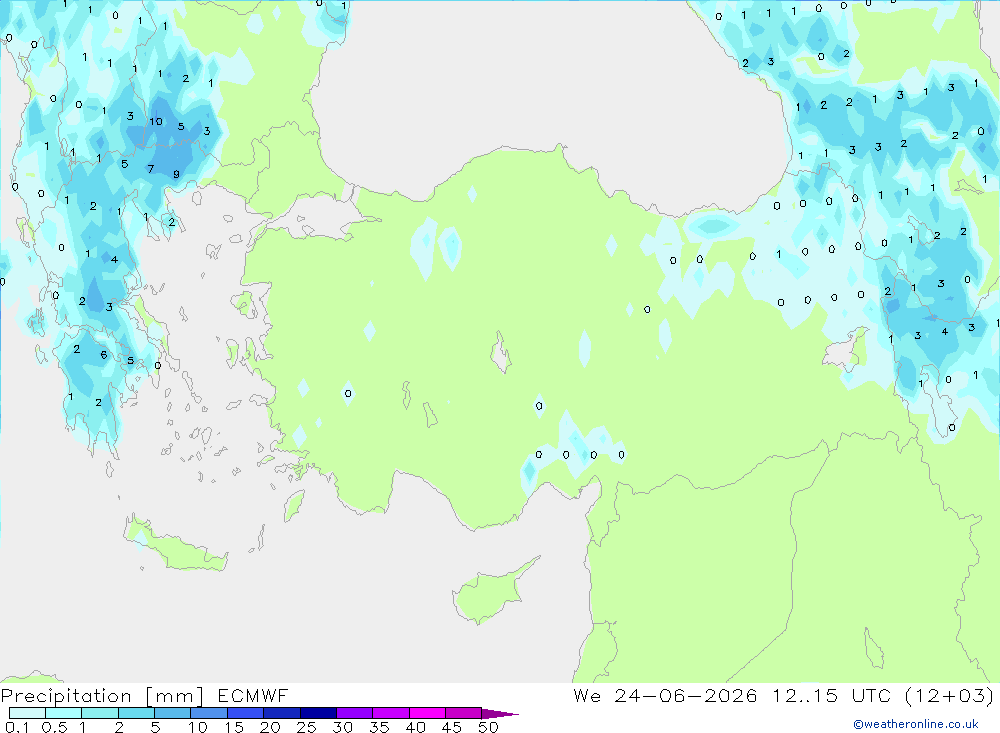Viewport: 1000px width, 733px height.
Task: Click the '10' precipitation value on the map
Action: coord(156,121)
